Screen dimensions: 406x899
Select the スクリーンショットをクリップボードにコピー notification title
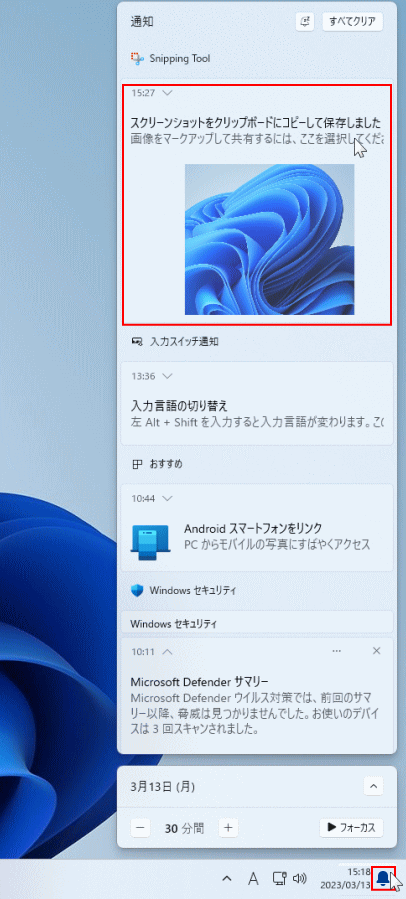click(256, 123)
